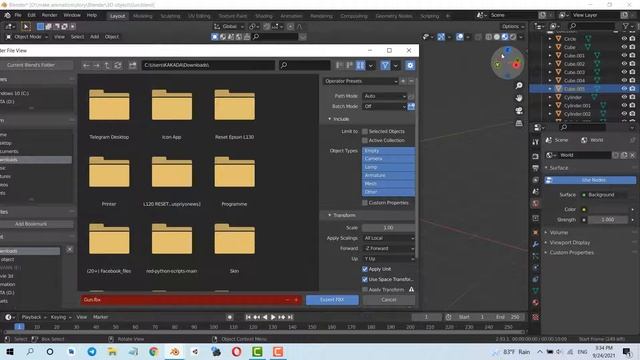
Task: Enable the Apply Transform checkbox
Action: [365, 290]
